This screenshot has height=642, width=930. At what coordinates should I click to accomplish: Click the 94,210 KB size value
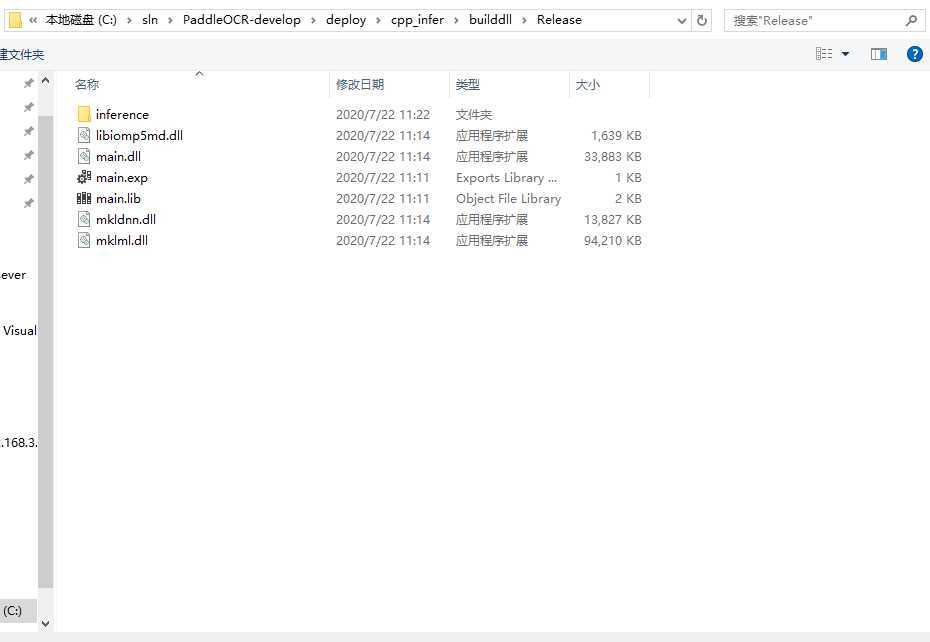click(613, 240)
